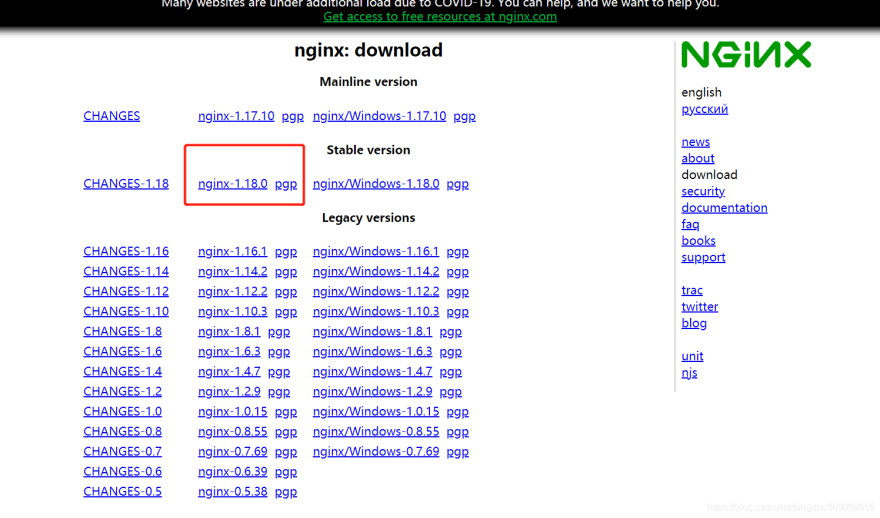
Task: Download nginx/Windows-1.16.1
Action: click(376, 251)
